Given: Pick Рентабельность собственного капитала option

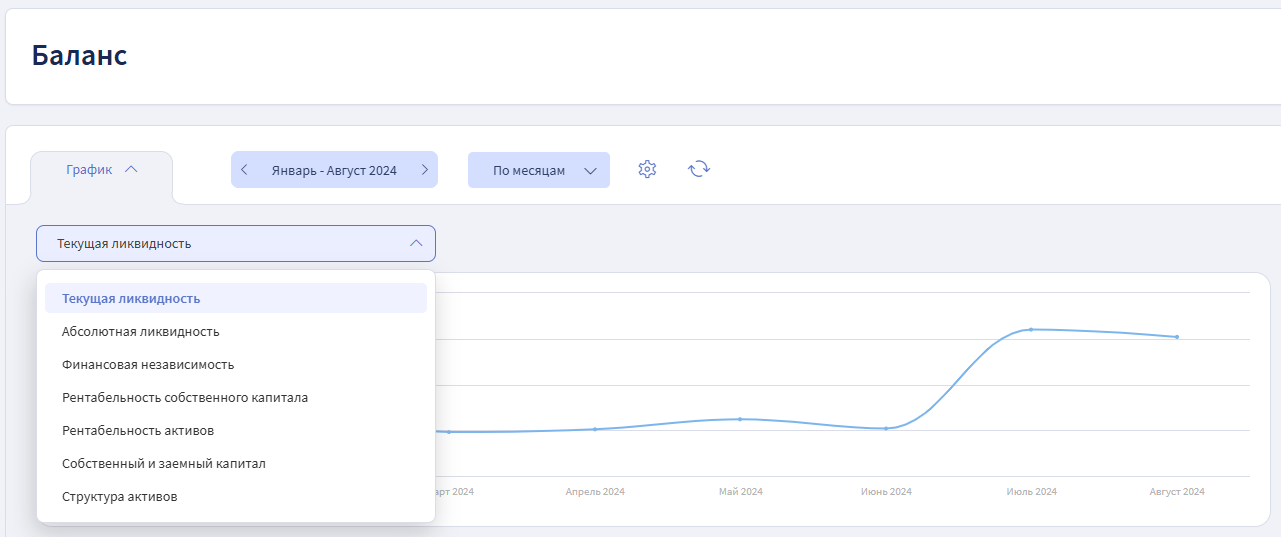Looking at the screenshot, I should [x=185, y=398].
